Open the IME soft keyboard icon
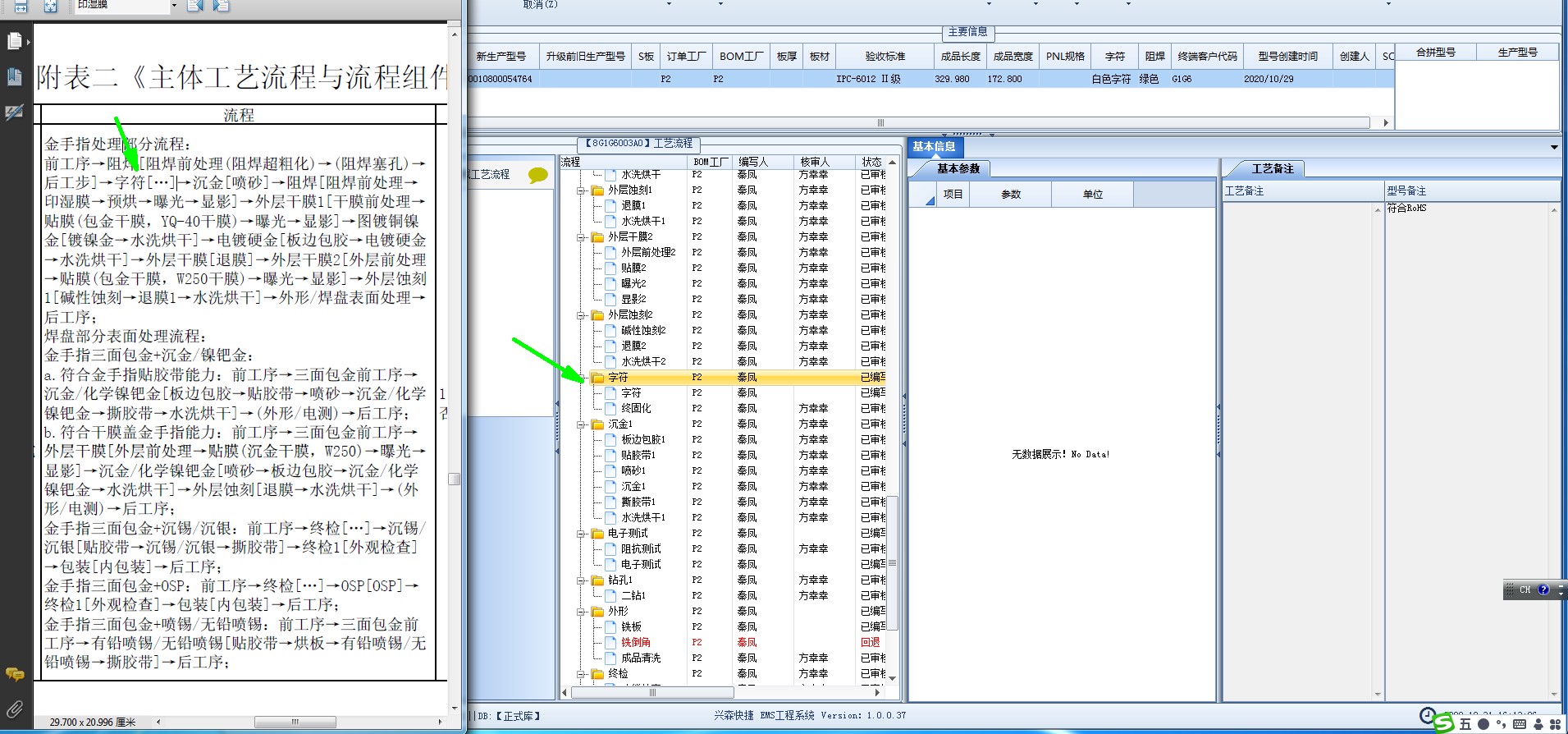 1520,724
